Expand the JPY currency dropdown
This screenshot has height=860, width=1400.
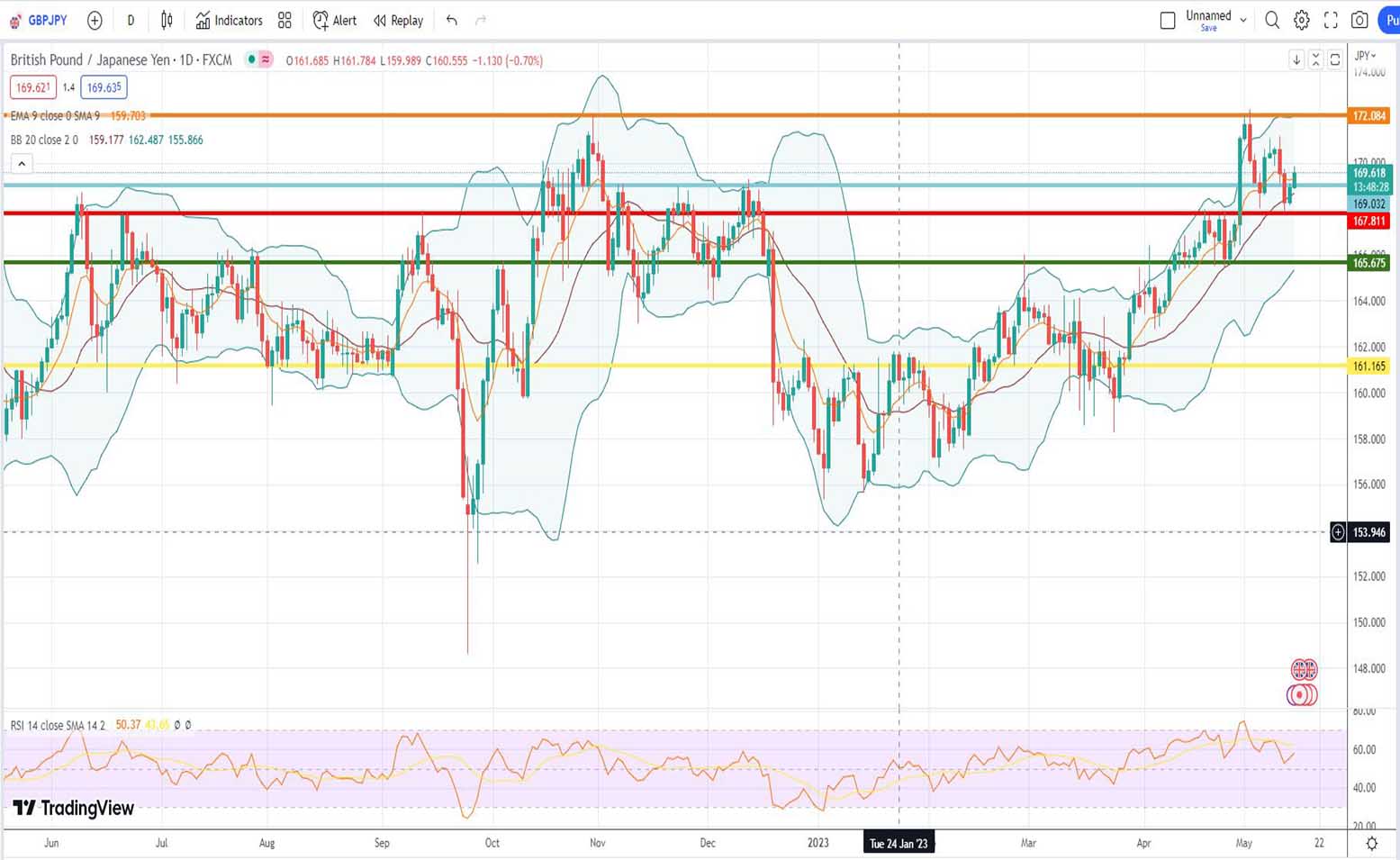click(1366, 56)
